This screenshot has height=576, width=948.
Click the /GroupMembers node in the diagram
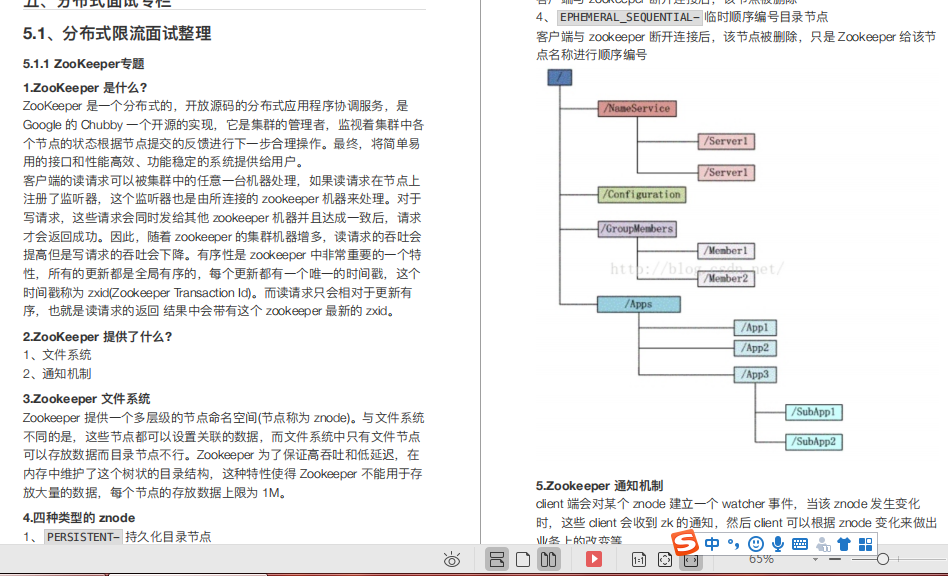(637, 228)
